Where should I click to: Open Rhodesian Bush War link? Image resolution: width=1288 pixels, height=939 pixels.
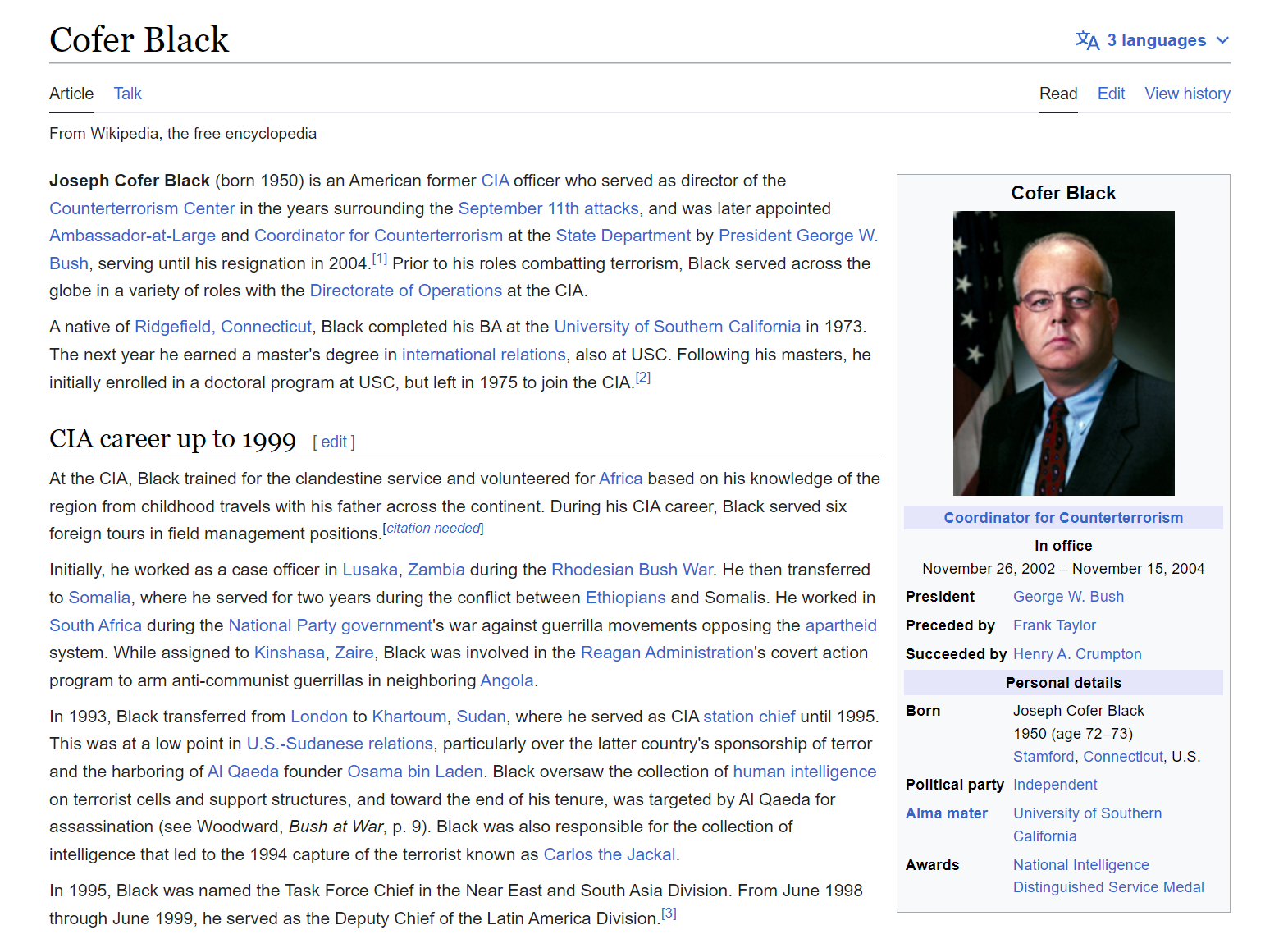click(632, 570)
